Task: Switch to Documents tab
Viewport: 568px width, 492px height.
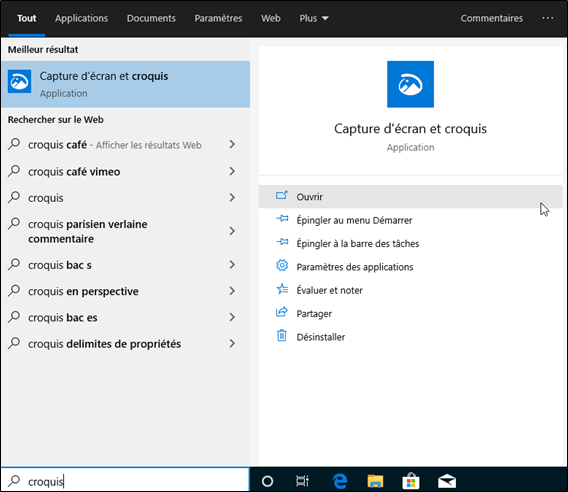Action: (151, 18)
